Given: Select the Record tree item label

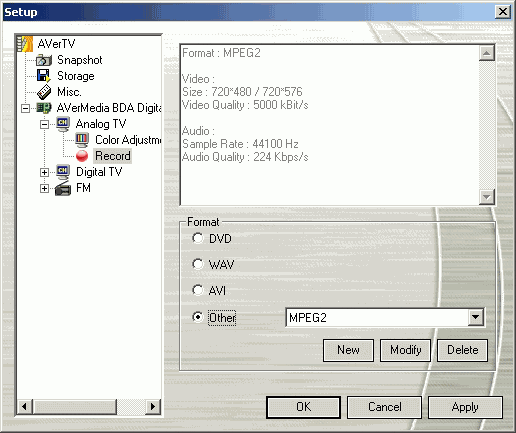Looking at the screenshot, I should pos(113,156).
